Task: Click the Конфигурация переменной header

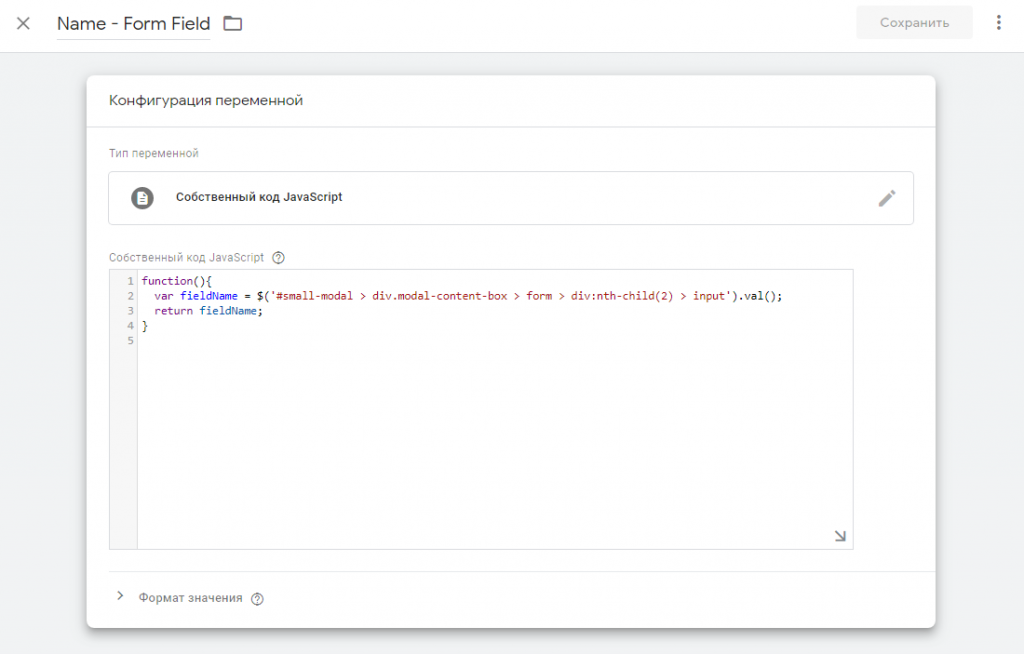Action: (206, 100)
